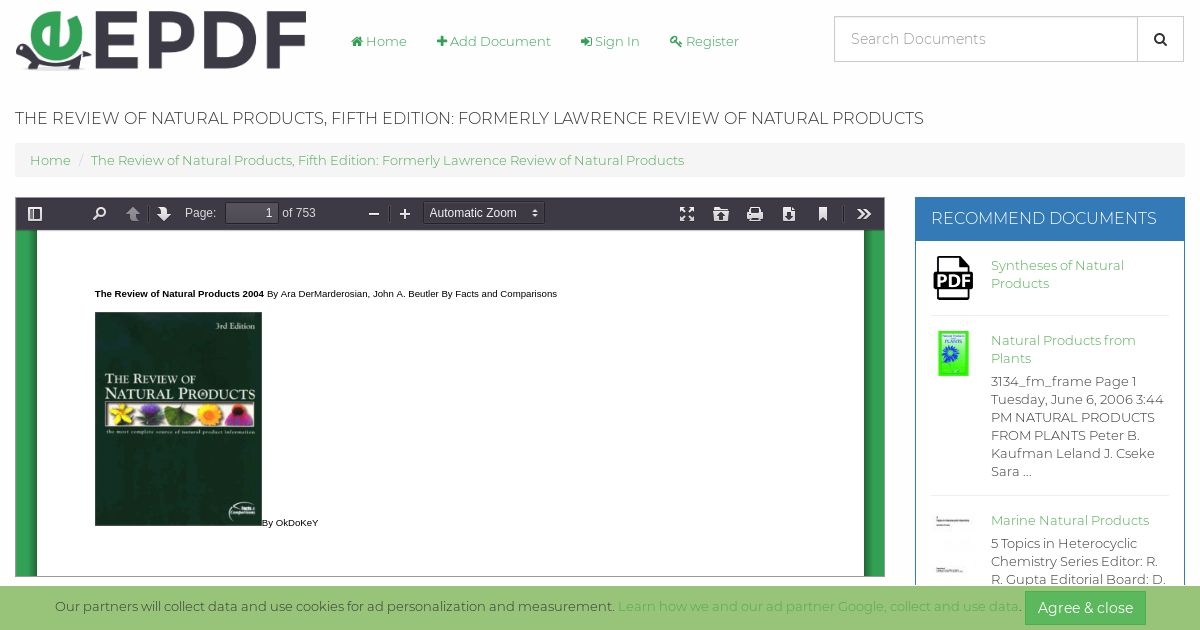The image size is (1200, 630).
Task: Open the Automatic Zoom dropdown
Action: (484, 213)
